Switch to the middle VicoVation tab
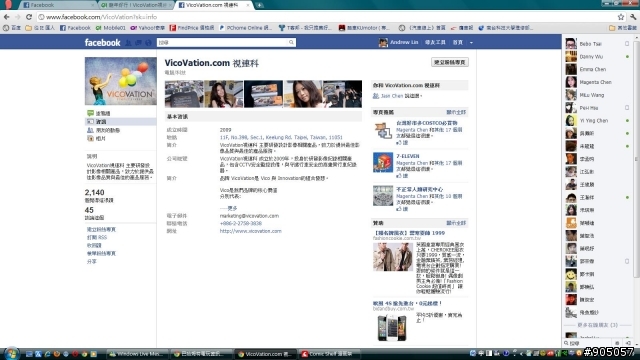Viewport: 640px width, 360px height. pos(136,5)
